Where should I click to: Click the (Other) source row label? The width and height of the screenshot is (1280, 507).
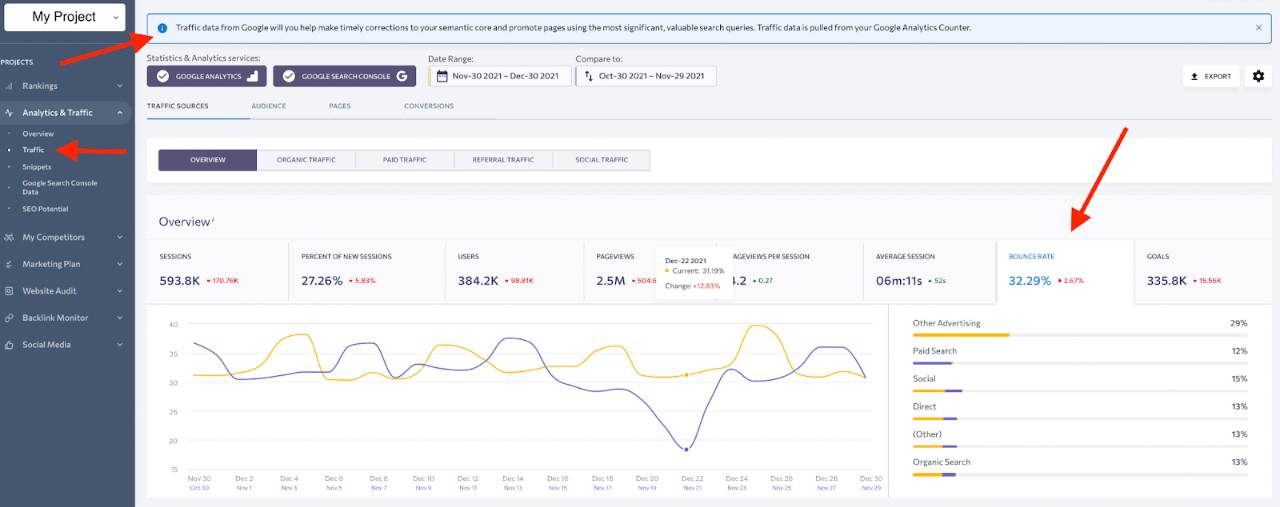coord(927,435)
